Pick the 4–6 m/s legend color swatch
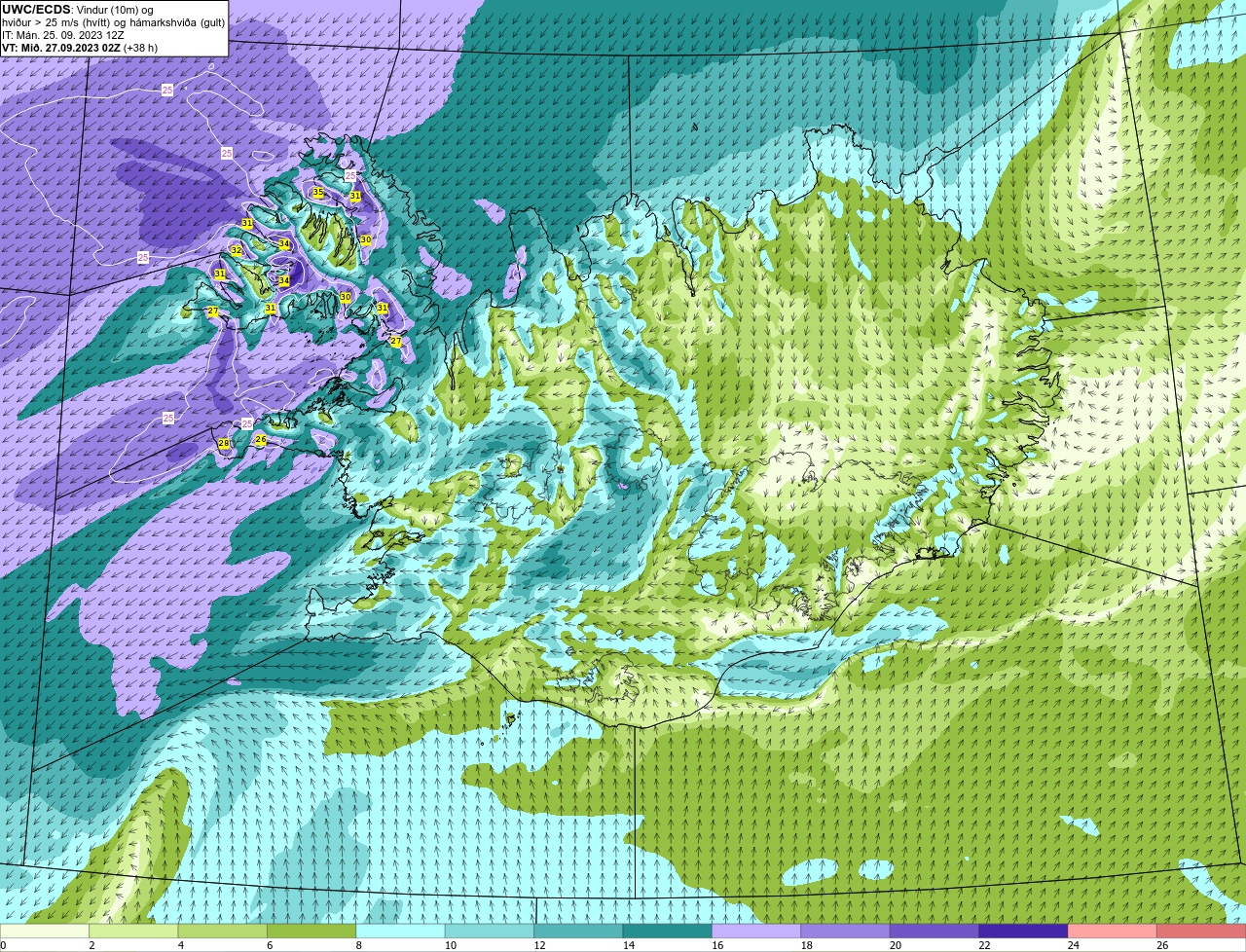This screenshot has height=952, width=1246. 223,931
